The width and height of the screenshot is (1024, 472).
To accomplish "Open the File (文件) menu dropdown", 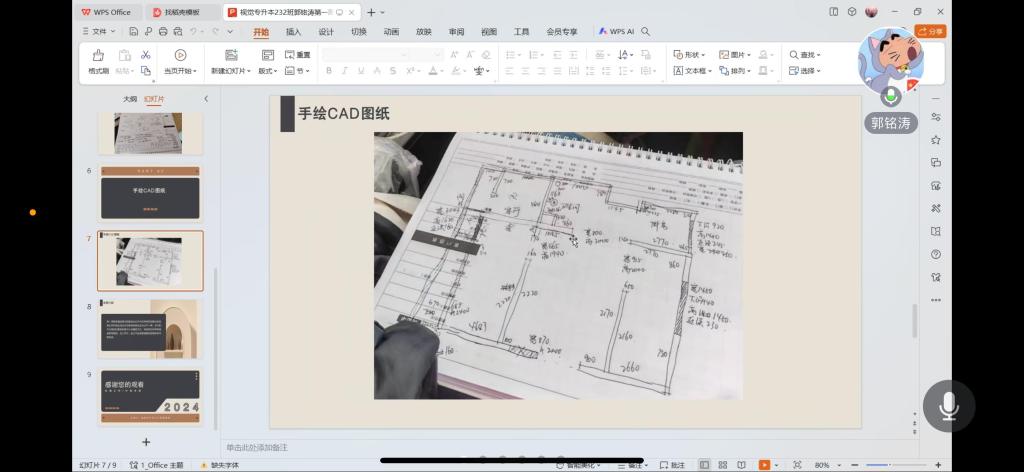I will point(98,32).
